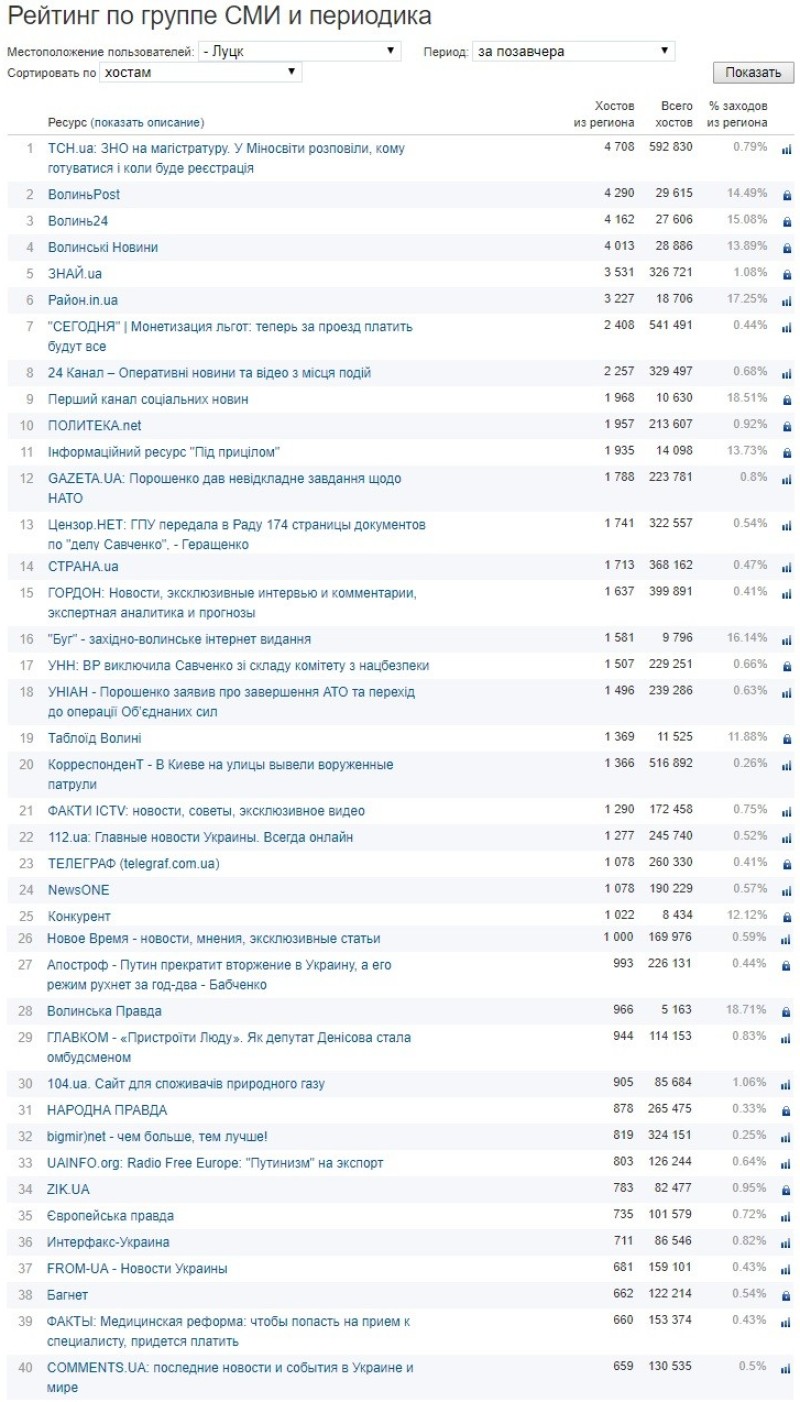The image size is (800, 1402).
Task: Click lock icon beside Таблоїд Волині
Action: click(x=786, y=739)
